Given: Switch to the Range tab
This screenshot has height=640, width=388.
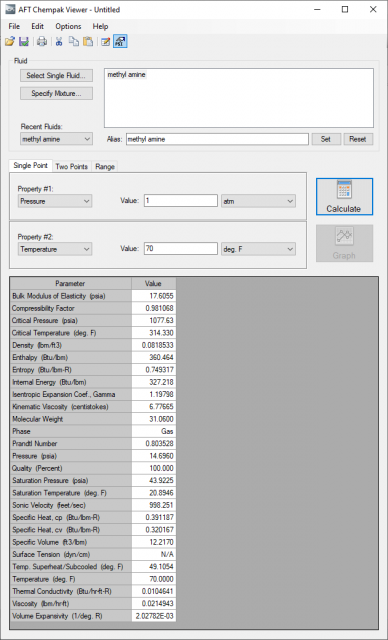Looking at the screenshot, I should [105, 167].
